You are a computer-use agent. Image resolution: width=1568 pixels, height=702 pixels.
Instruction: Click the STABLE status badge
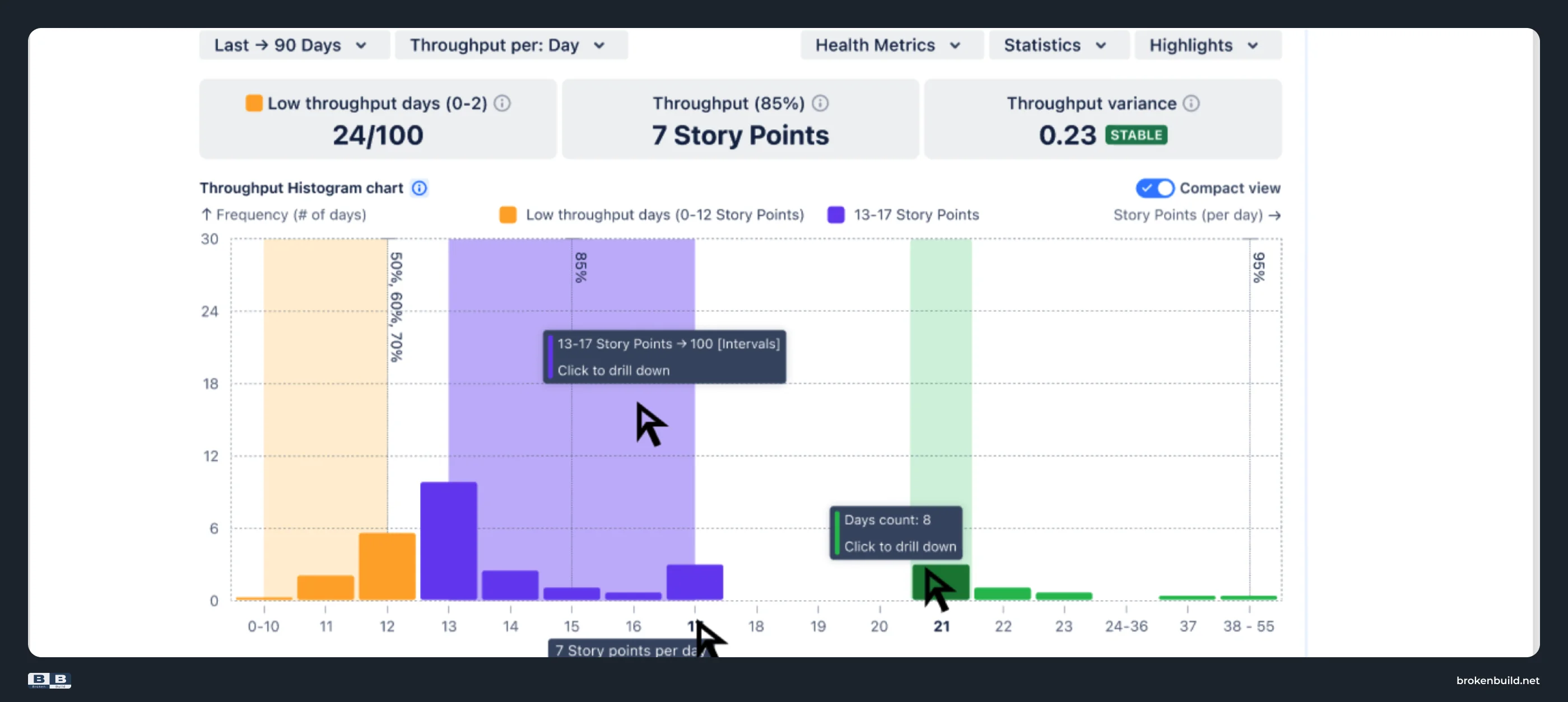[1136, 135]
